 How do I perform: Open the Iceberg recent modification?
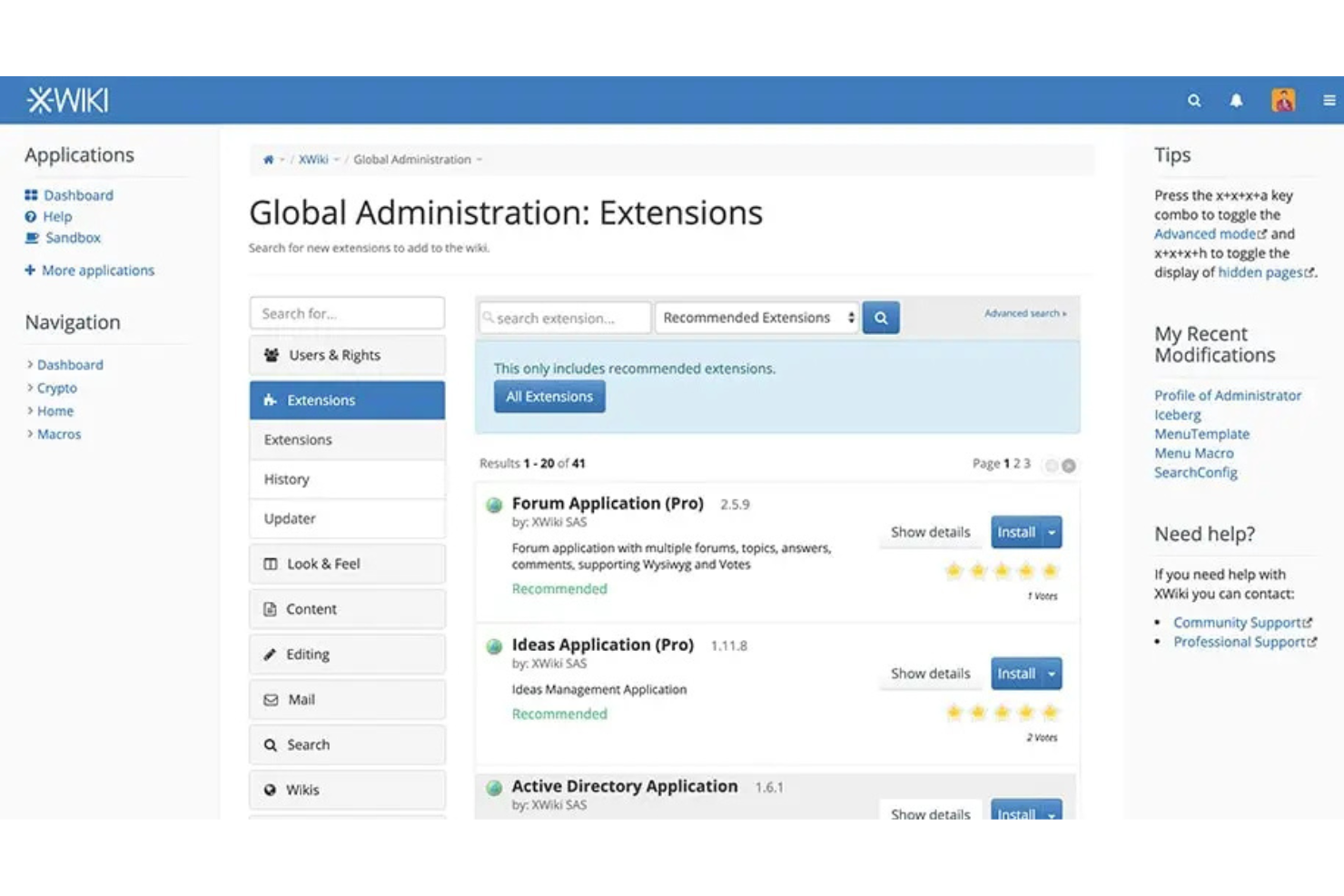click(1178, 415)
